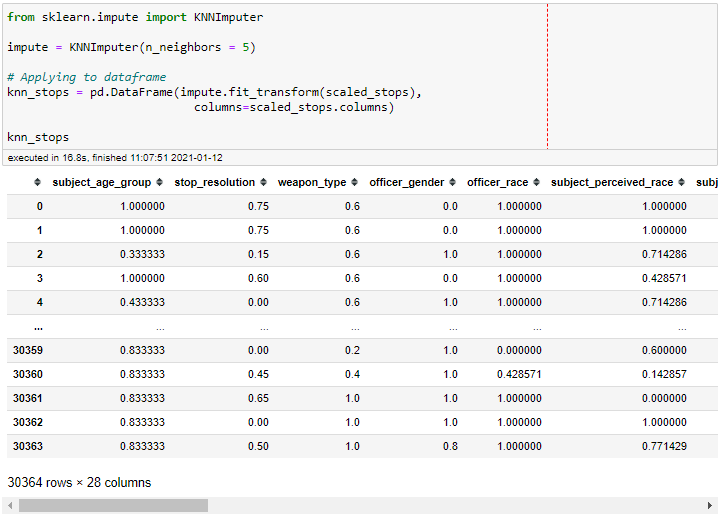Sort by the subject_age_group column icon

pos(160,182)
